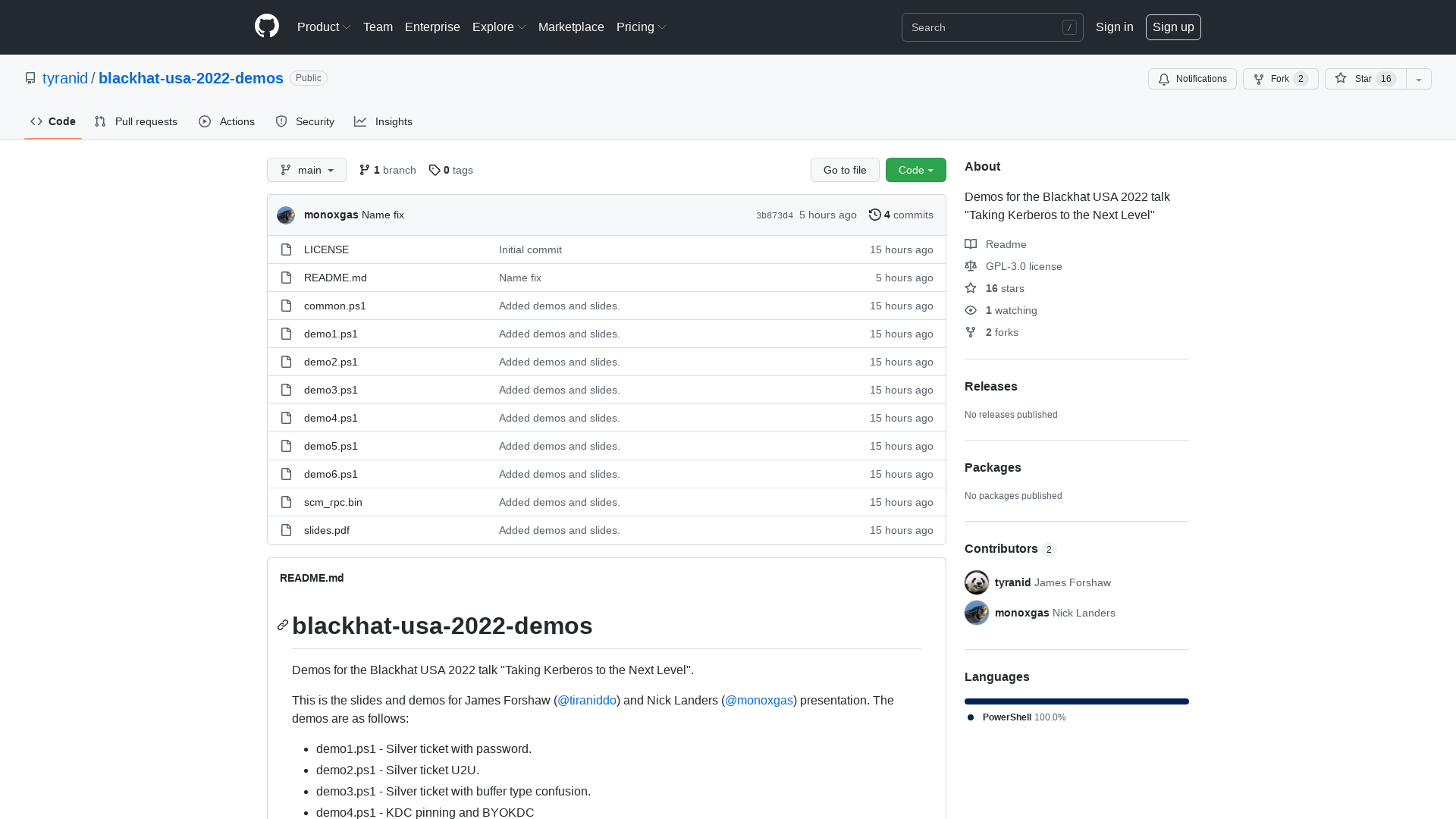Switch to the Pull requests tab

click(136, 121)
